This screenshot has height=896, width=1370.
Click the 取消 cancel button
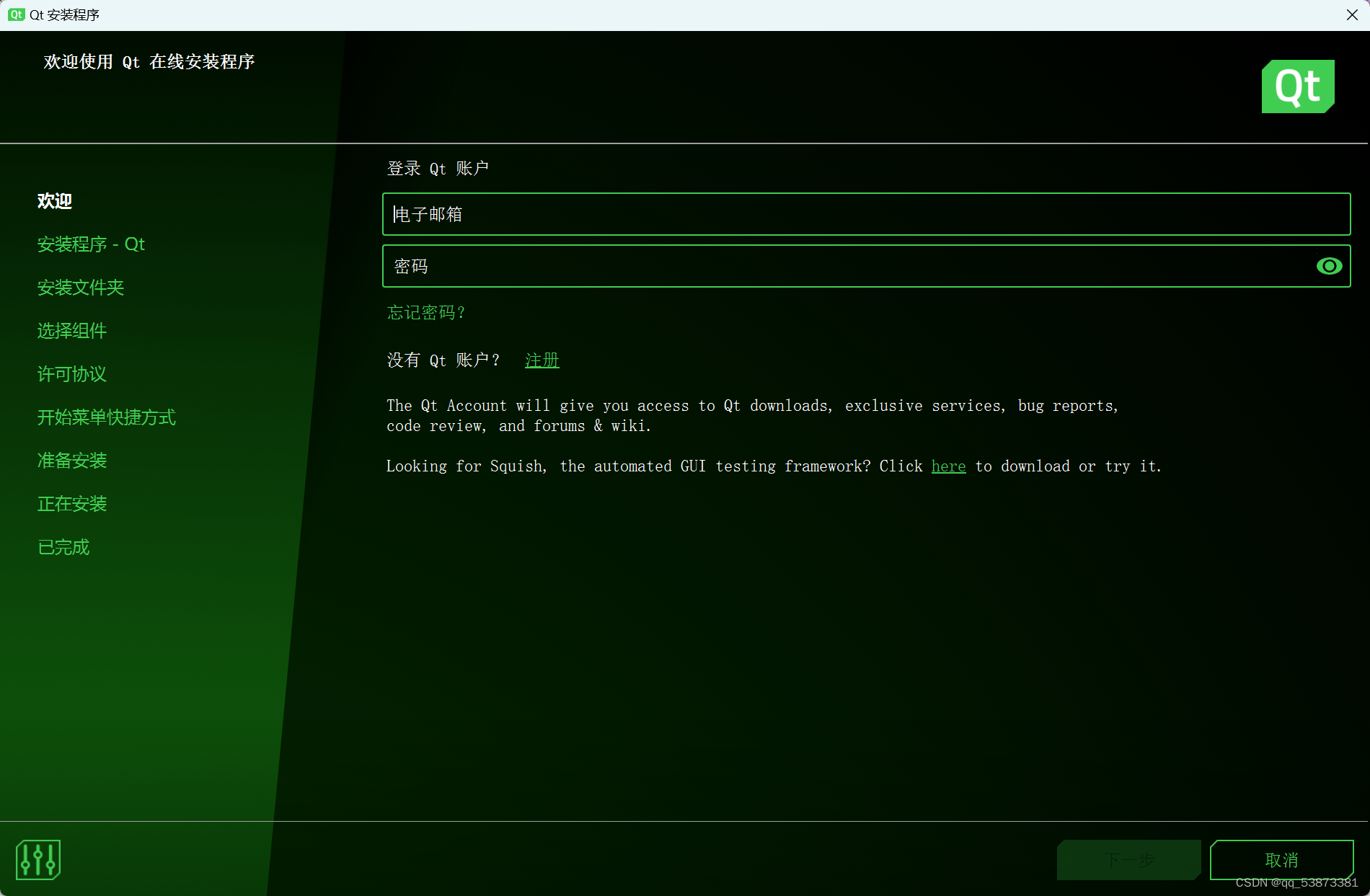pos(1281,859)
